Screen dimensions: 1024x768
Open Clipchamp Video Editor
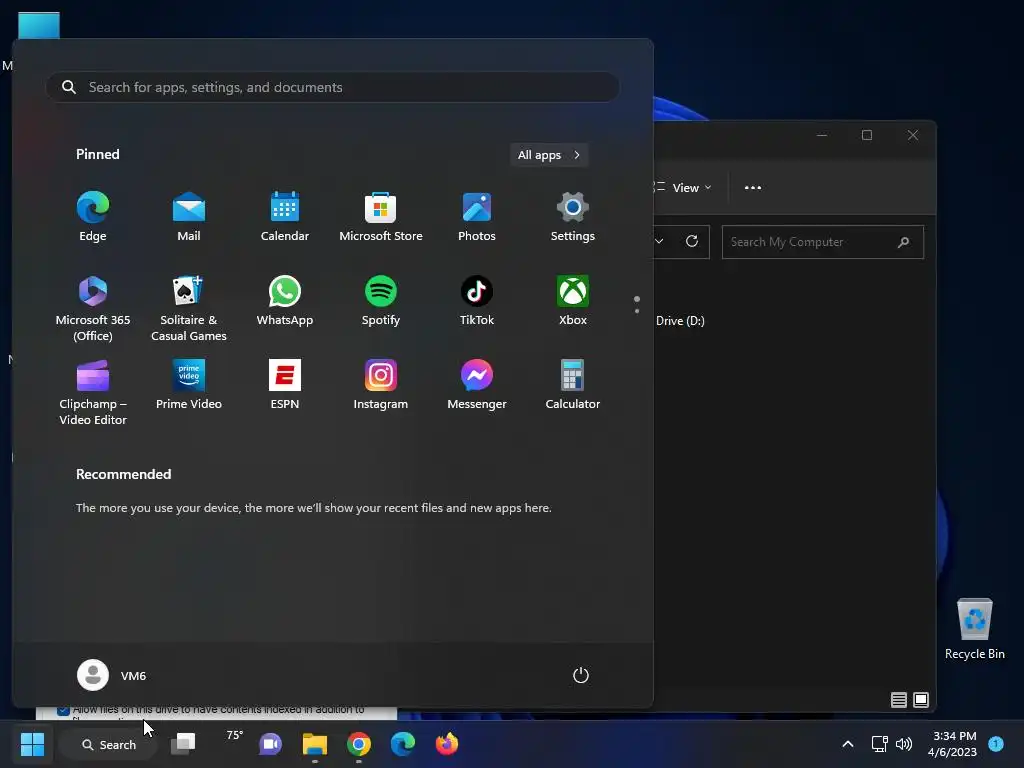[x=93, y=392]
